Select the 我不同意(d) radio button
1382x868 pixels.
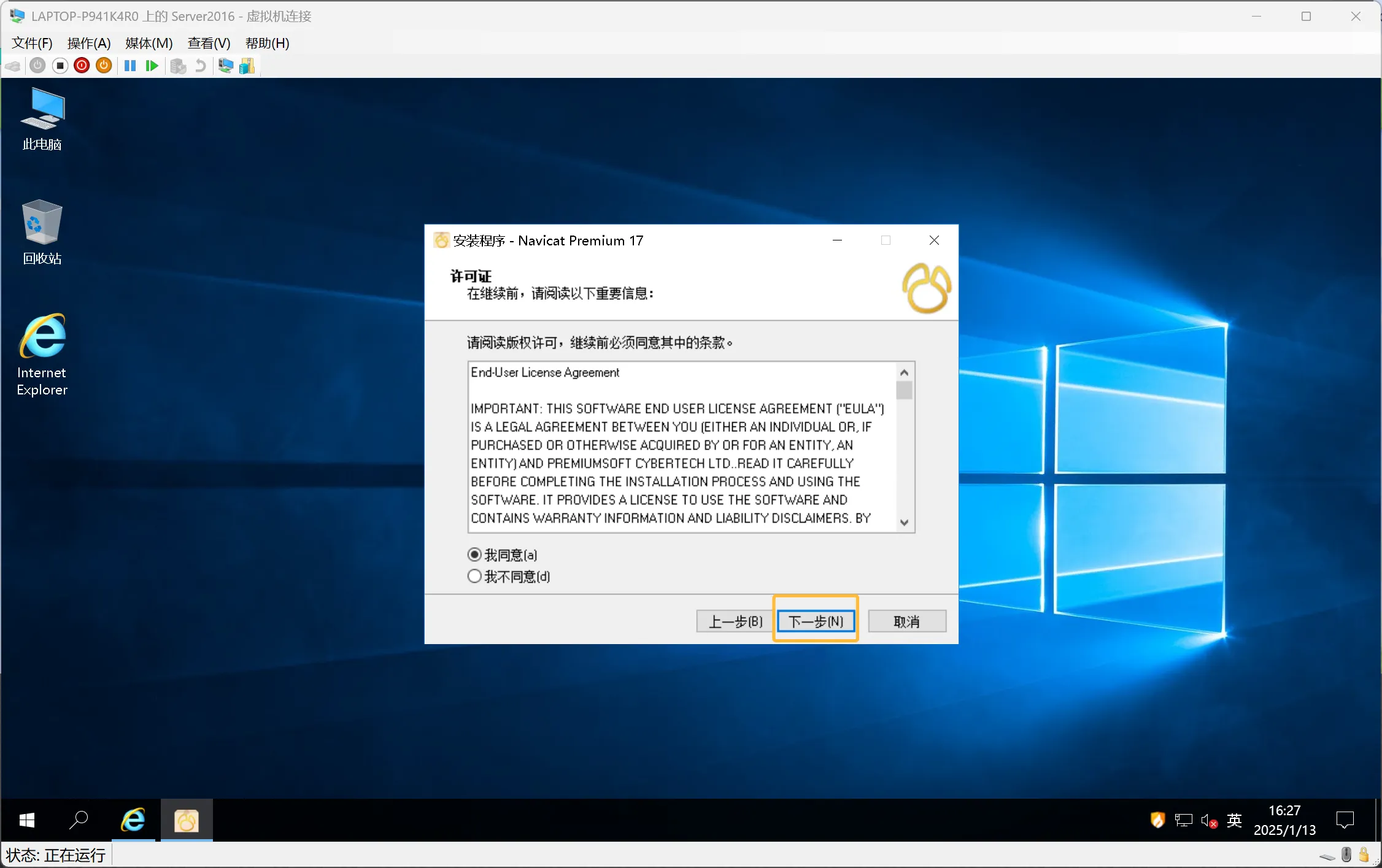coord(474,576)
